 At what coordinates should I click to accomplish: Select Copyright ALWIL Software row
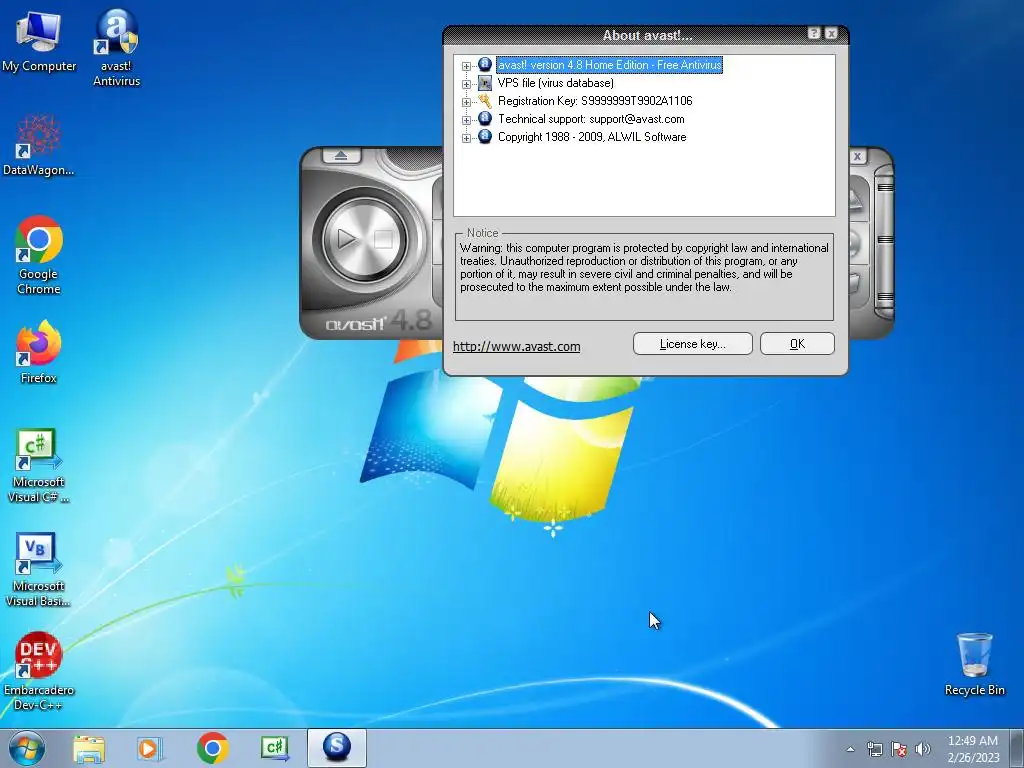click(592, 136)
